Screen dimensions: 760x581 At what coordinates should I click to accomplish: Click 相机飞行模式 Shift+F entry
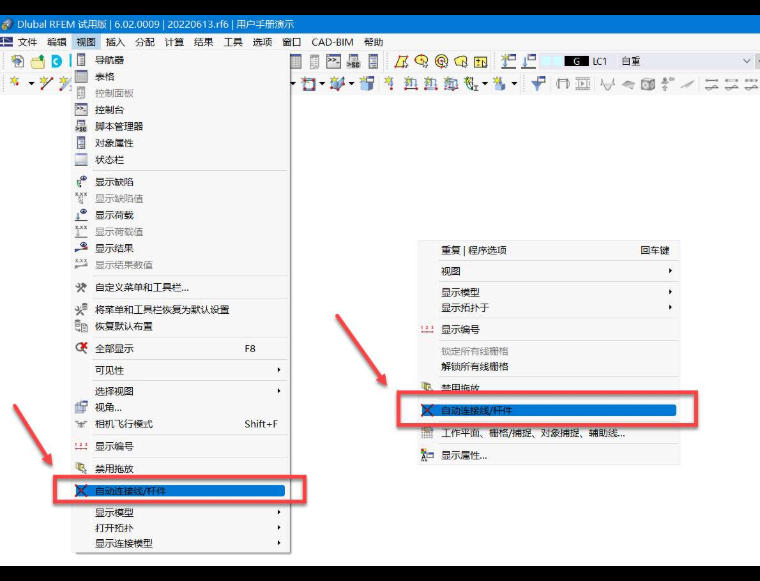181,424
